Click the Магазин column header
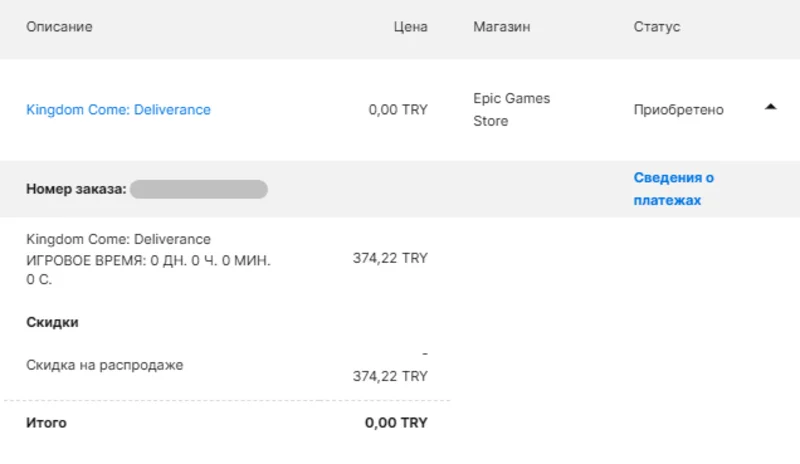 pyautogui.click(x=502, y=27)
